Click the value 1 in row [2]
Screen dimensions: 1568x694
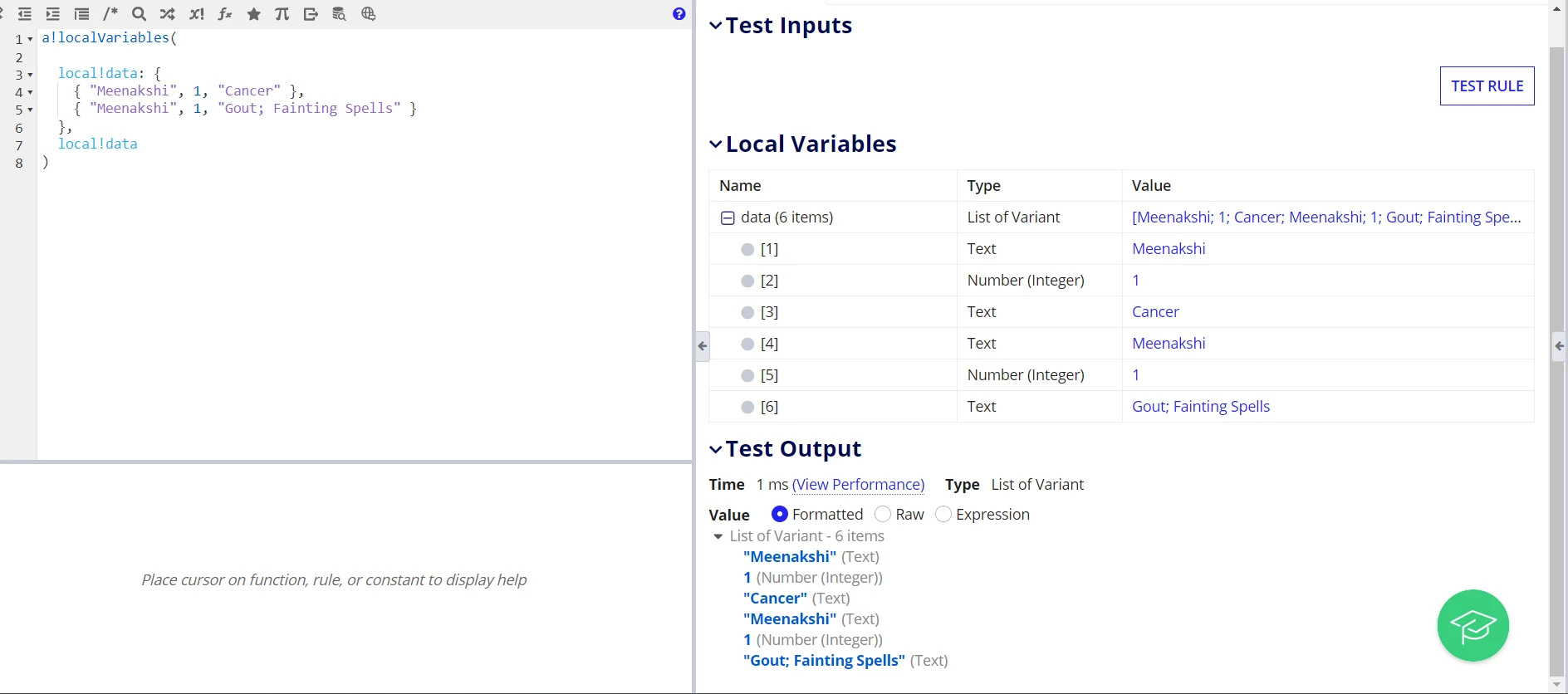click(x=1136, y=280)
